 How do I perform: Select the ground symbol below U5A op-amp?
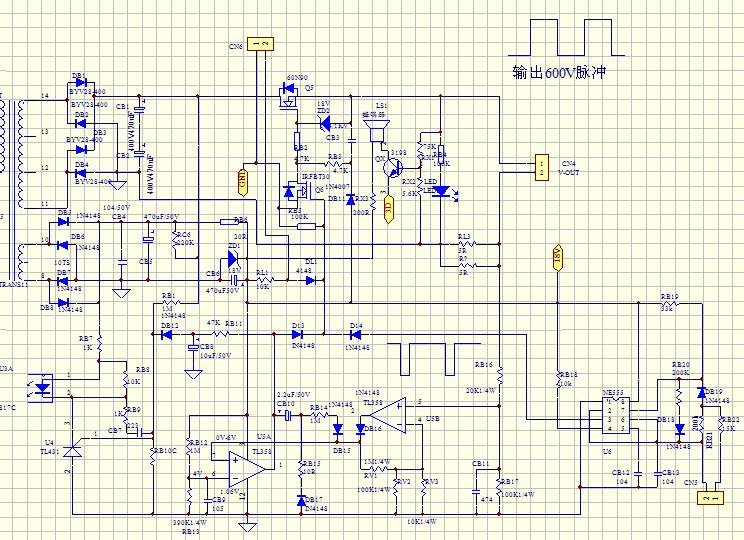click(247, 526)
